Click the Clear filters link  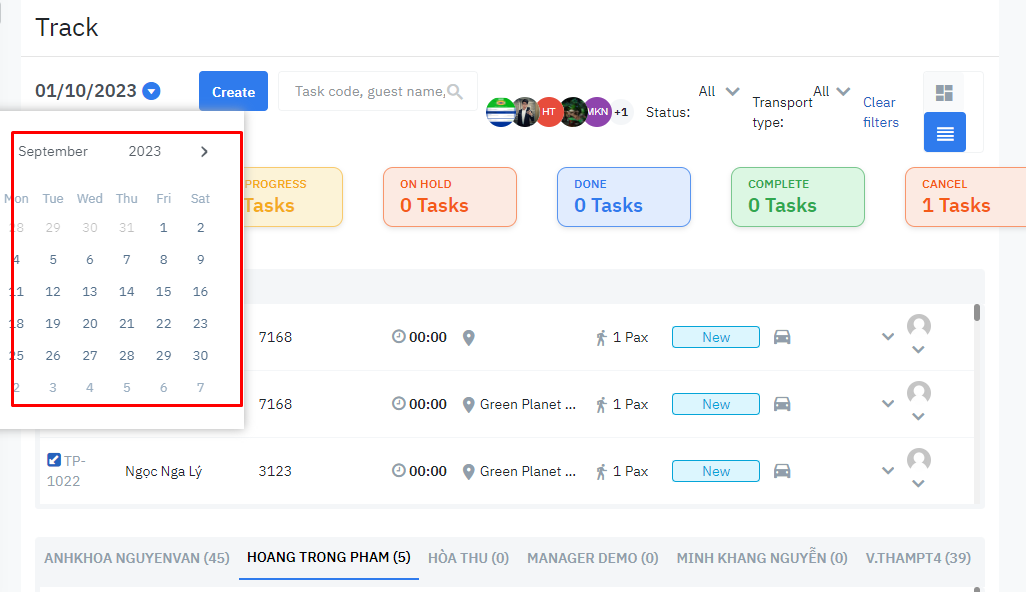[x=881, y=112]
